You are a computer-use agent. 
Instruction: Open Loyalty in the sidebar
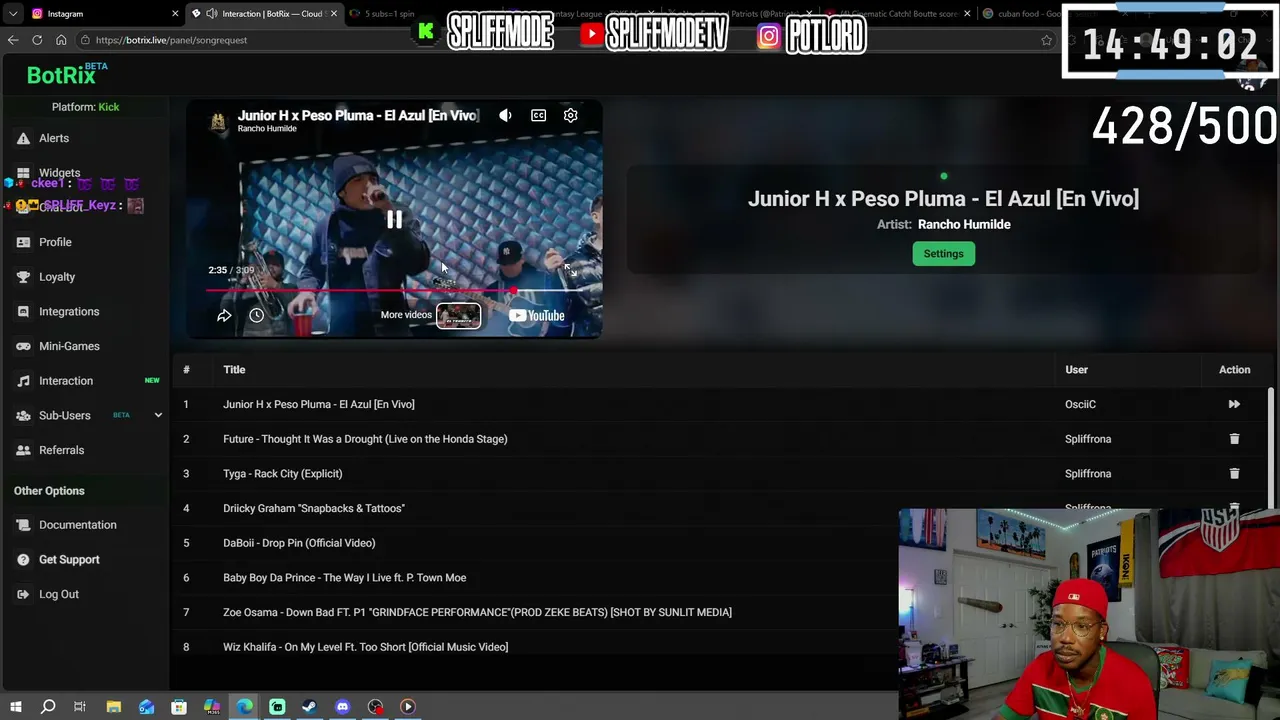click(x=57, y=277)
